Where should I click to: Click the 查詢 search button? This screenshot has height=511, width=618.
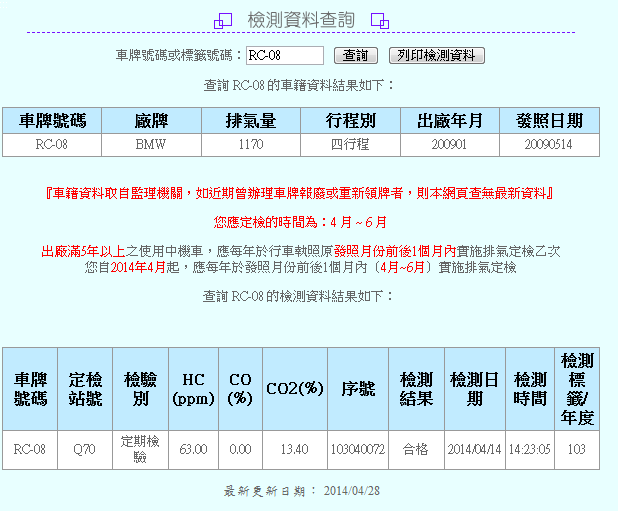click(356, 56)
